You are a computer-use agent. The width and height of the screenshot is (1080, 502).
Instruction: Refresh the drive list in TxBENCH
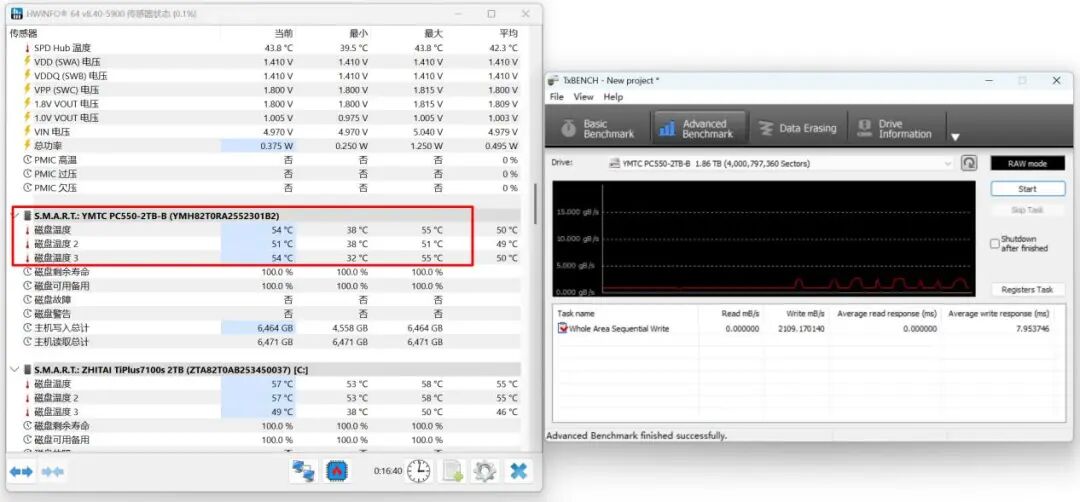click(x=968, y=163)
